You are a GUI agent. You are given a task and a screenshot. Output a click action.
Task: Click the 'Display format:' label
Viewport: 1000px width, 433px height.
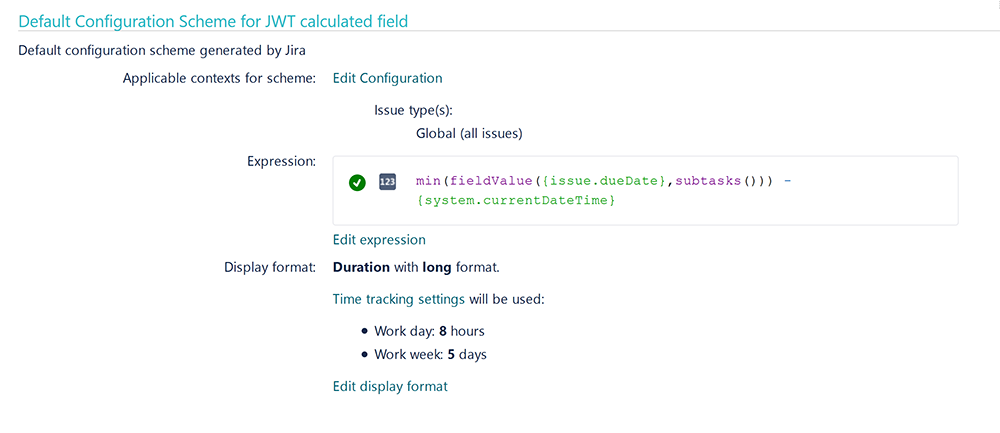click(270, 268)
